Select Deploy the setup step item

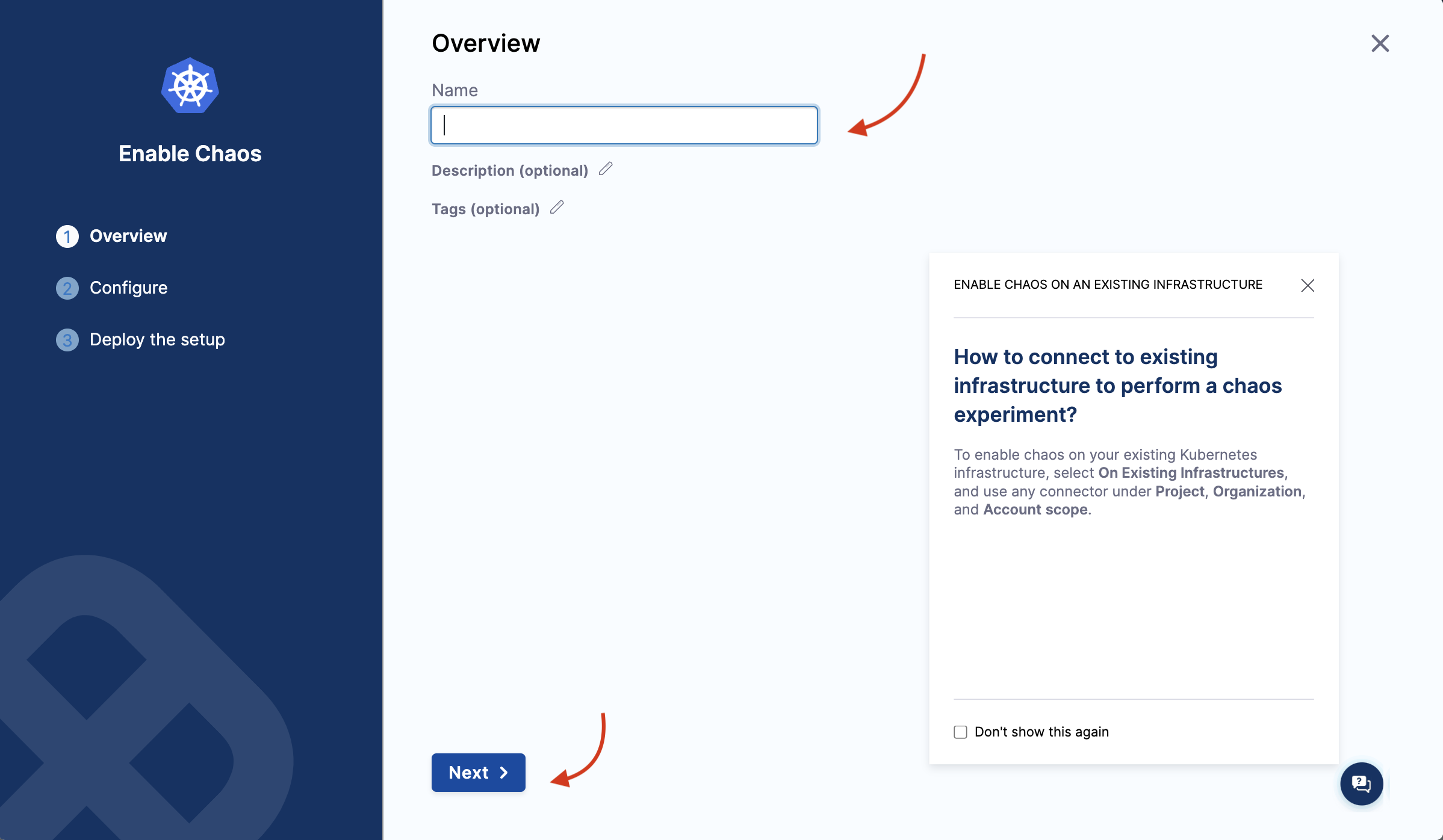[x=157, y=338]
